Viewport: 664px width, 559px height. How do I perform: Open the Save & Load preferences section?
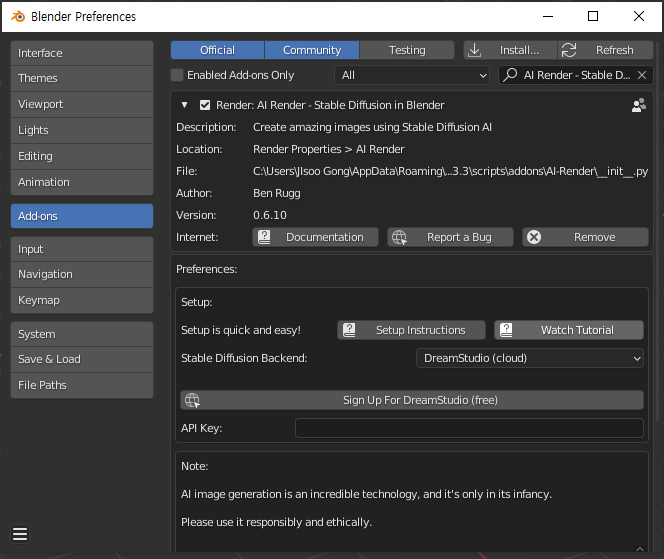pyautogui.click(x=82, y=359)
